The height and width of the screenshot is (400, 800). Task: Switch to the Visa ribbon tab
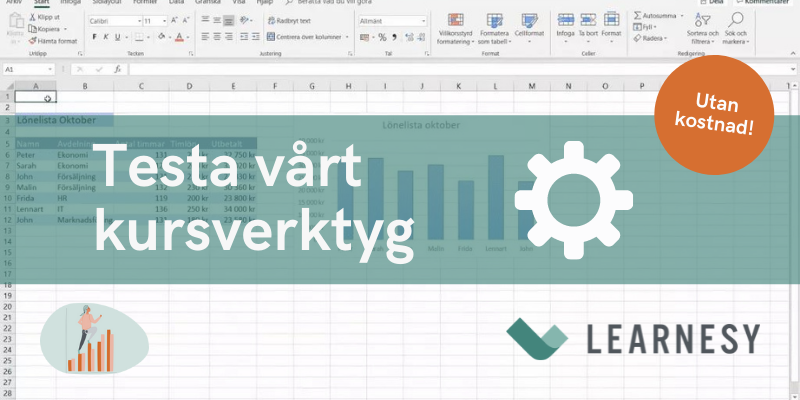coord(238,2)
